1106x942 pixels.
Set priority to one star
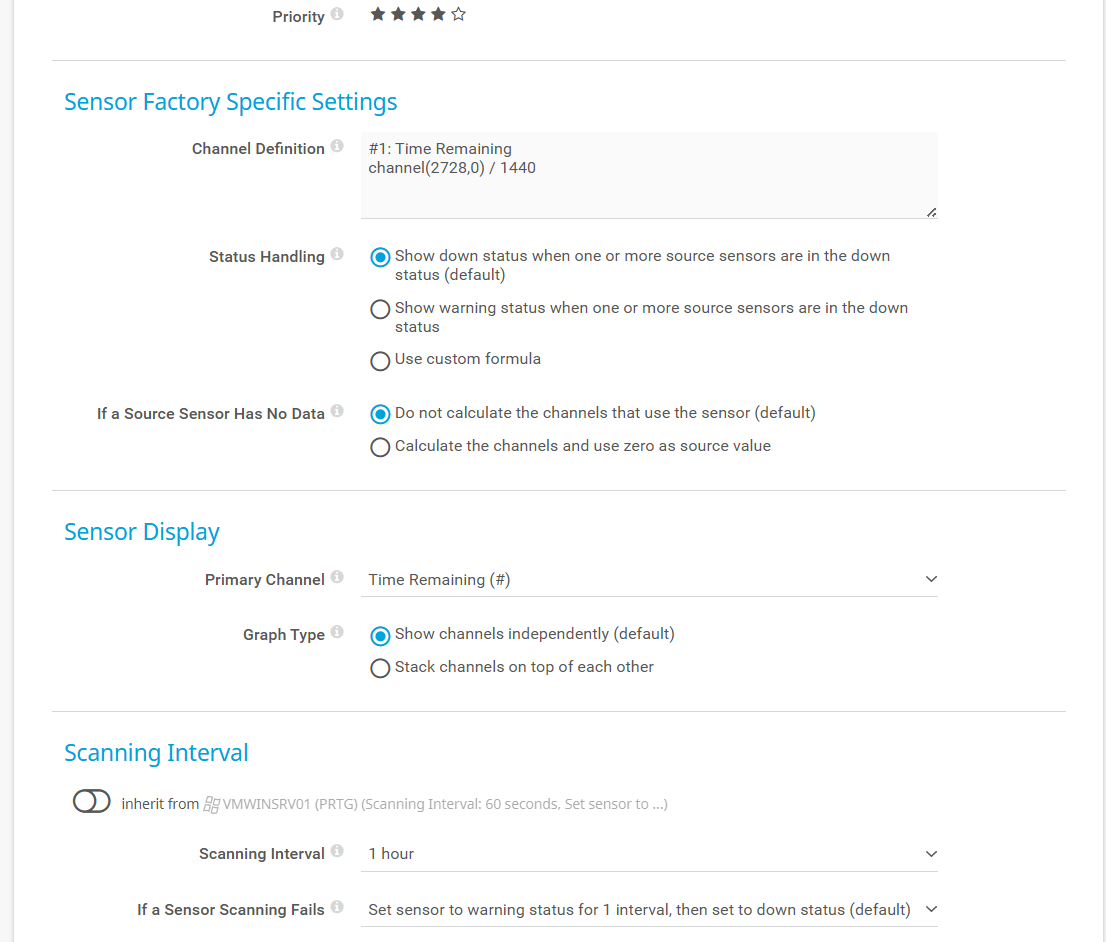tap(378, 15)
